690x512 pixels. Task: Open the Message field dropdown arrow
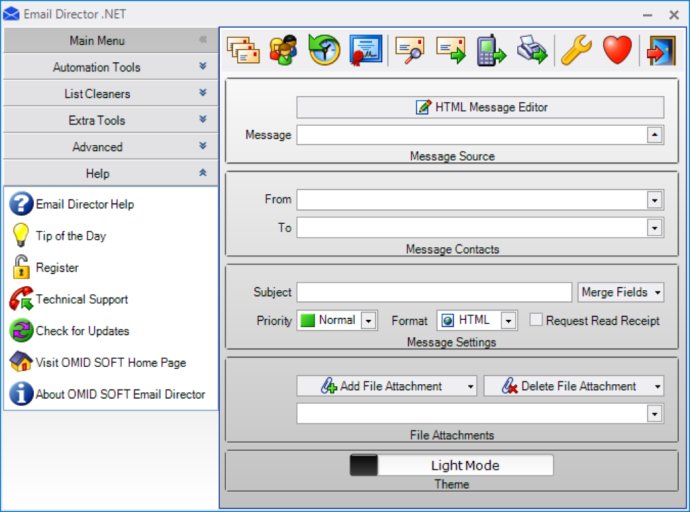click(x=654, y=135)
